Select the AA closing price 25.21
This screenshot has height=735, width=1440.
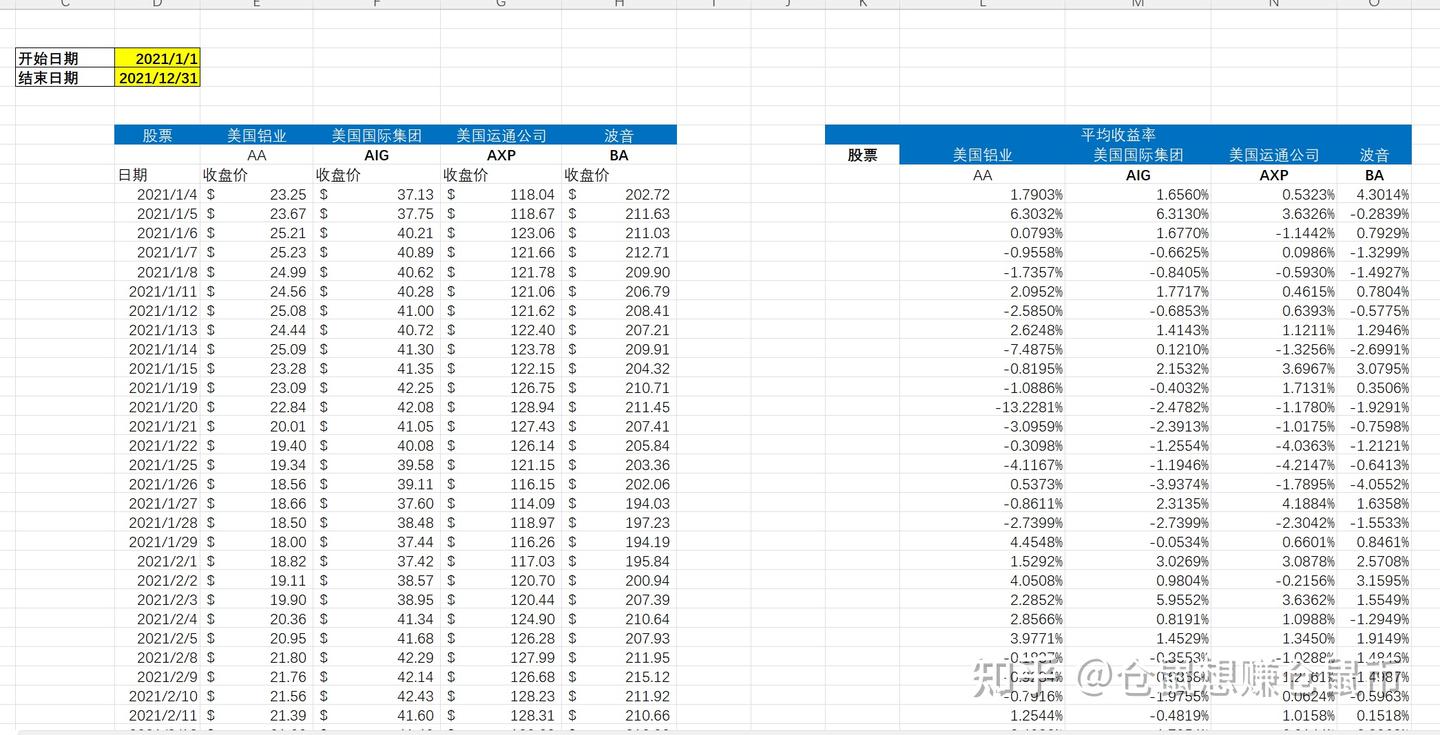point(256,233)
